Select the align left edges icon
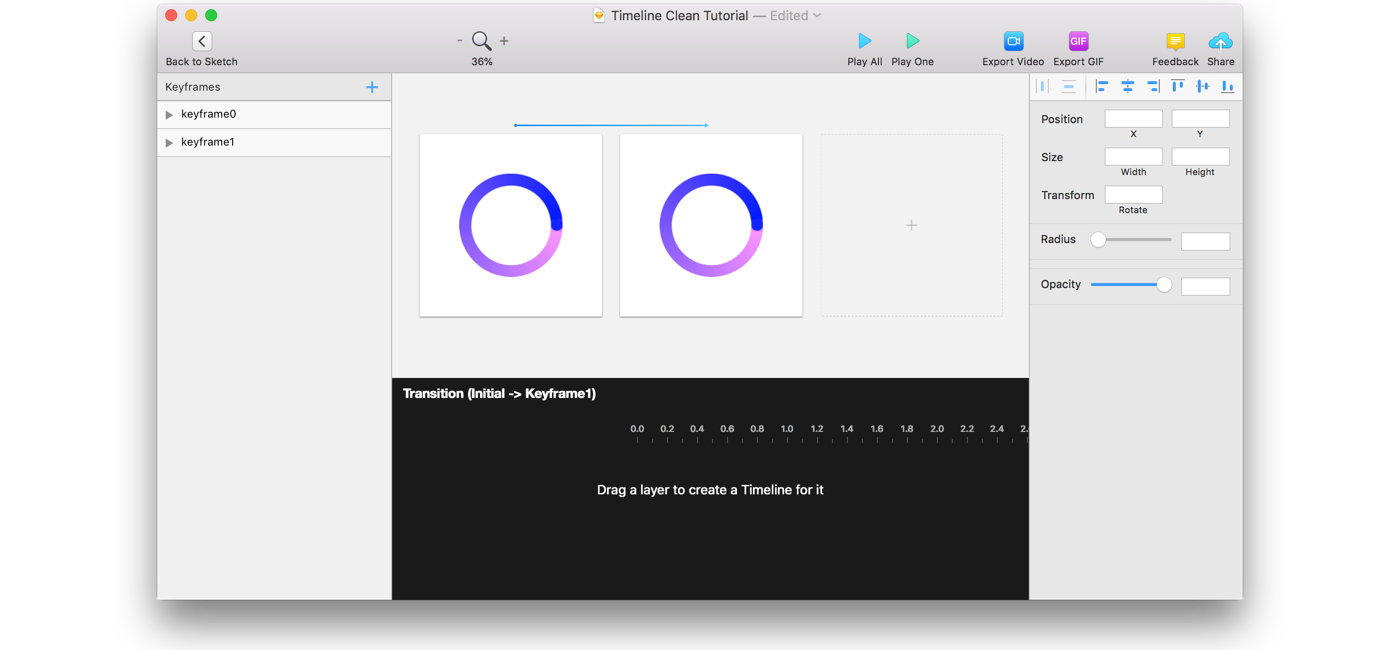The height and width of the screenshot is (650, 1400). tap(1102, 87)
